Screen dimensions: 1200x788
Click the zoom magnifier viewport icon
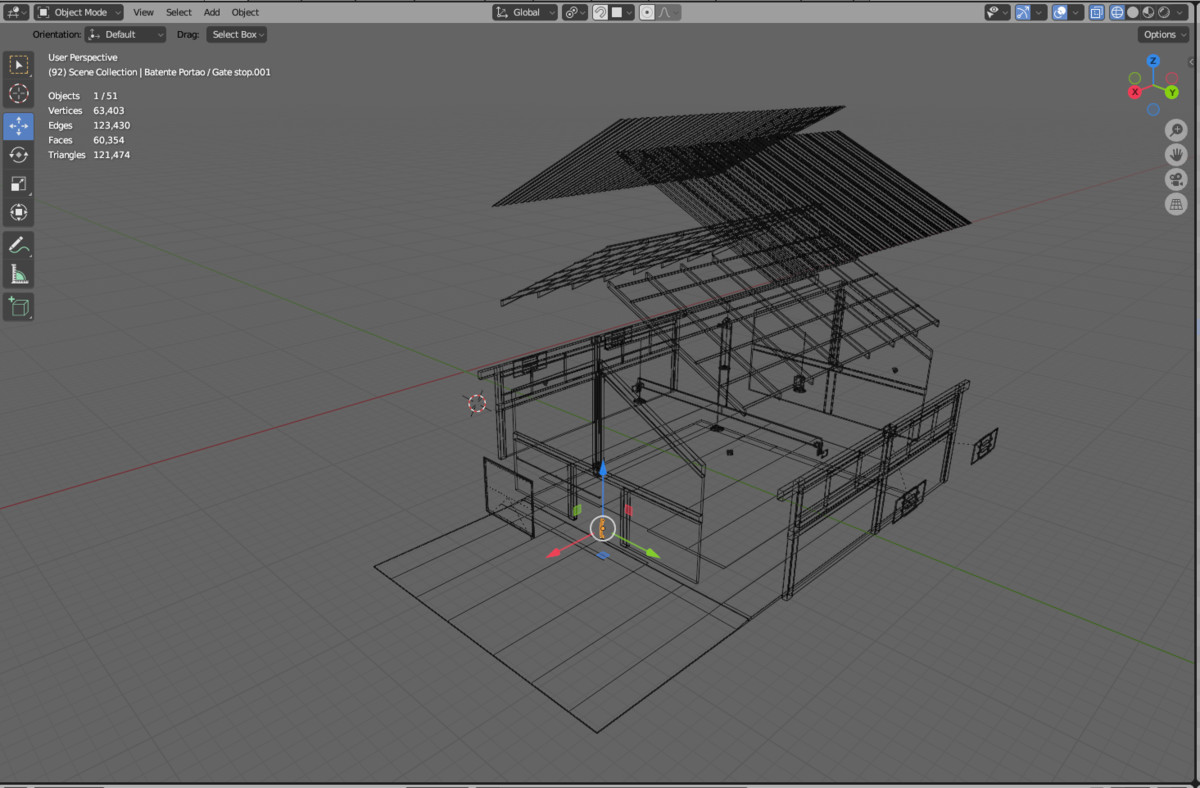[1176, 131]
